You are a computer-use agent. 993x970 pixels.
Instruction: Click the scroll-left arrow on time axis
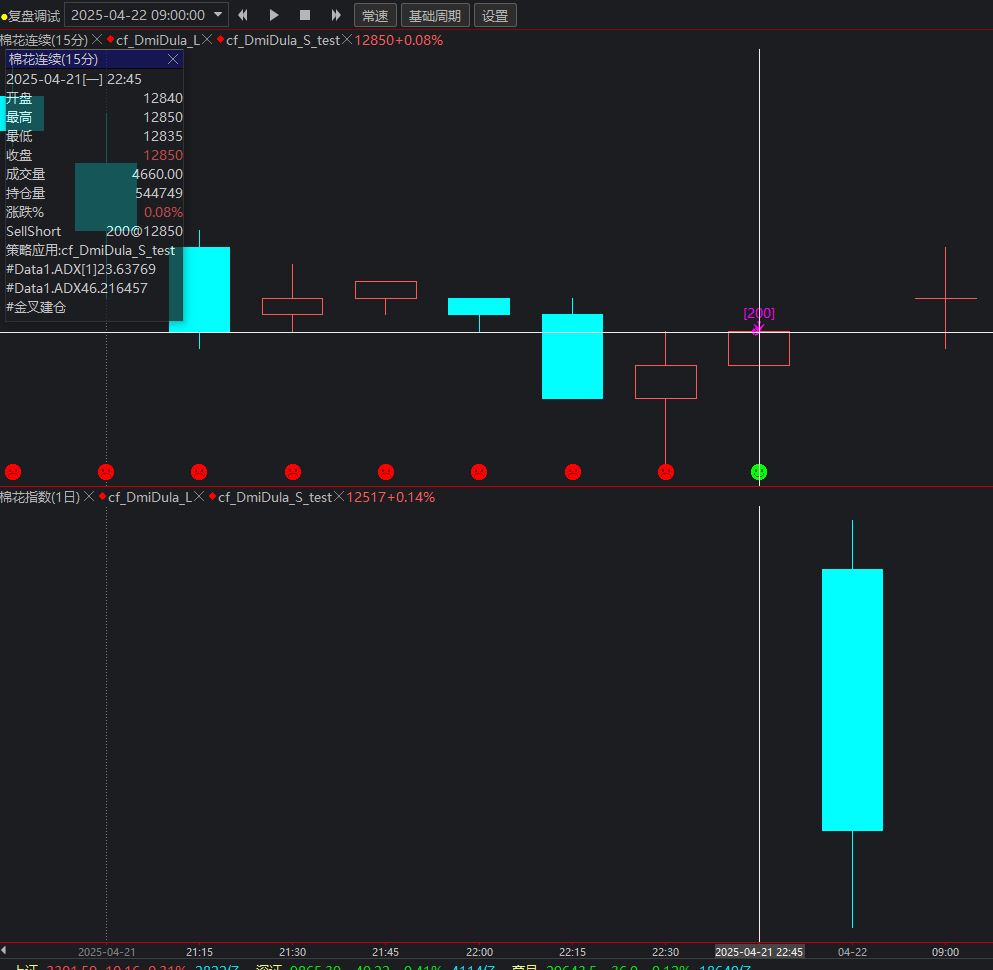pos(4,950)
